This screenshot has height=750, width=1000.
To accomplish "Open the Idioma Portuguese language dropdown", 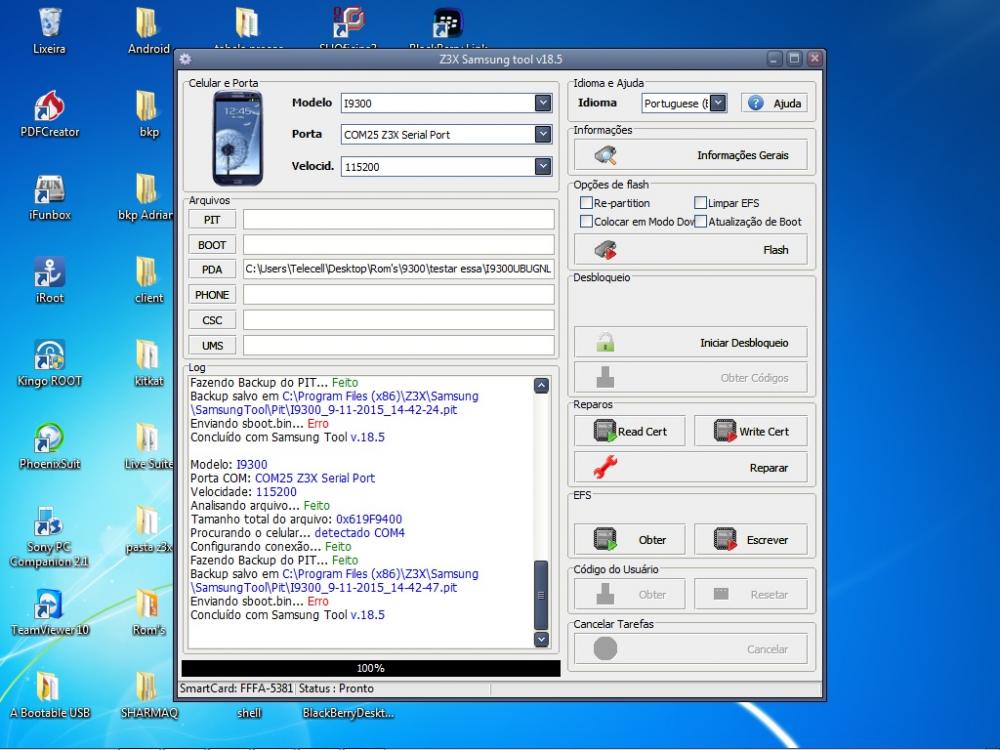I will click(x=718, y=103).
